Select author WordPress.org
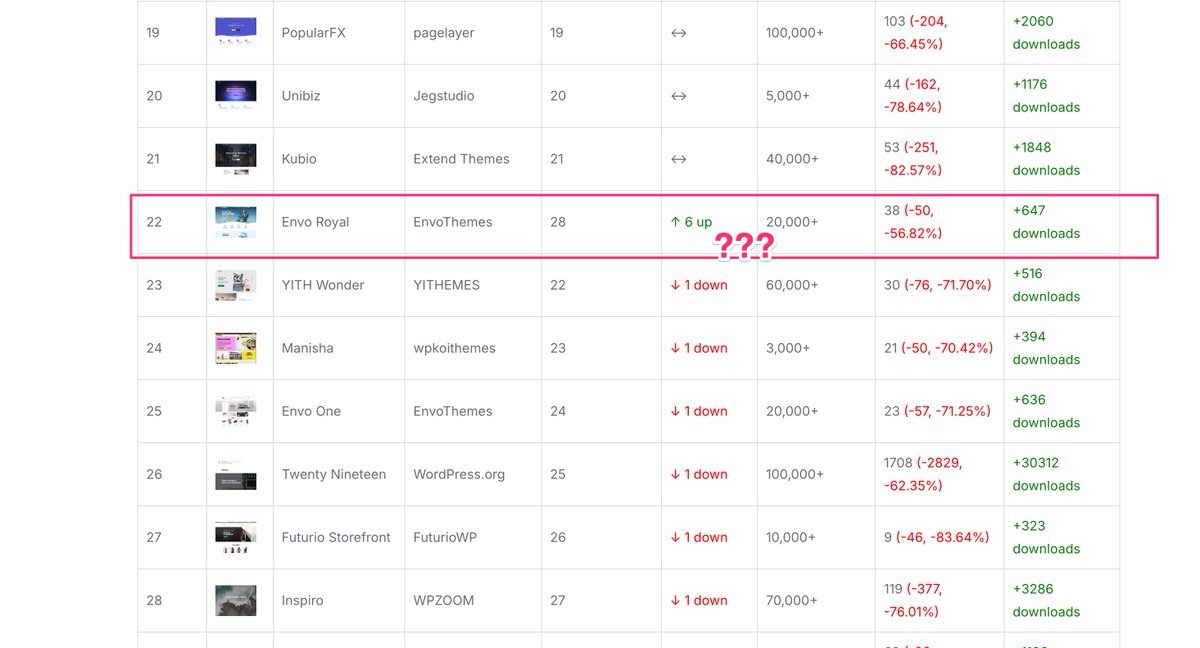 [x=459, y=474]
